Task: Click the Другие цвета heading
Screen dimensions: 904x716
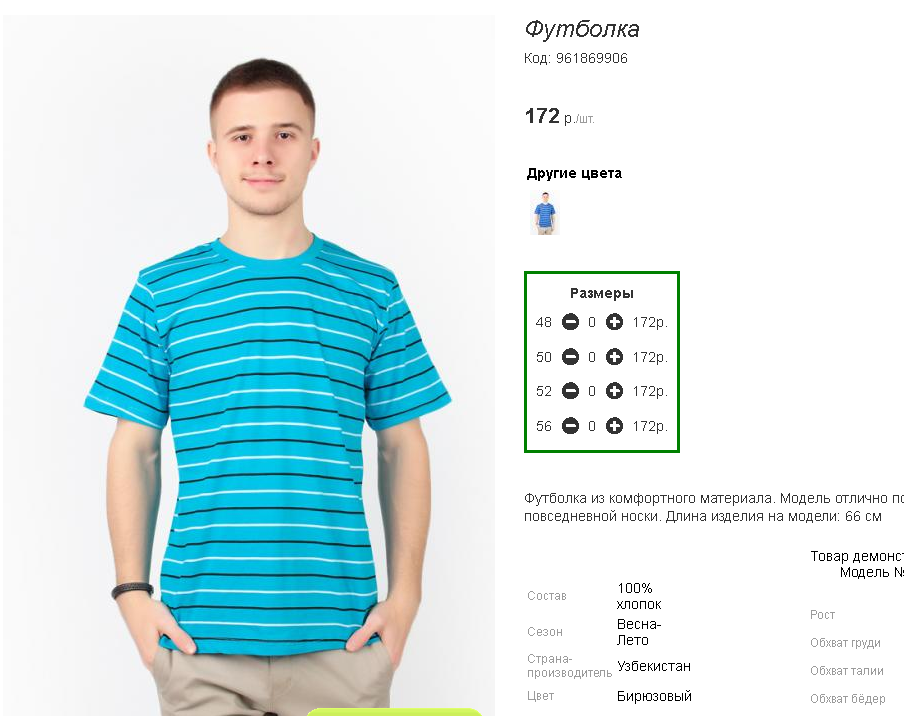Action: click(574, 174)
